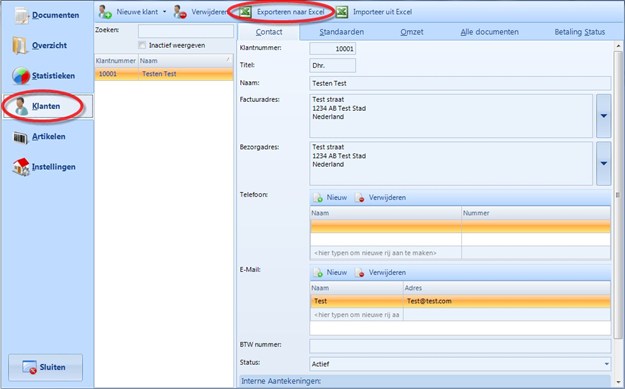Screen dimensions: 625x389
Task: Open the Nieuwe klant dropdown arrow
Action: click(x=165, y=12)
